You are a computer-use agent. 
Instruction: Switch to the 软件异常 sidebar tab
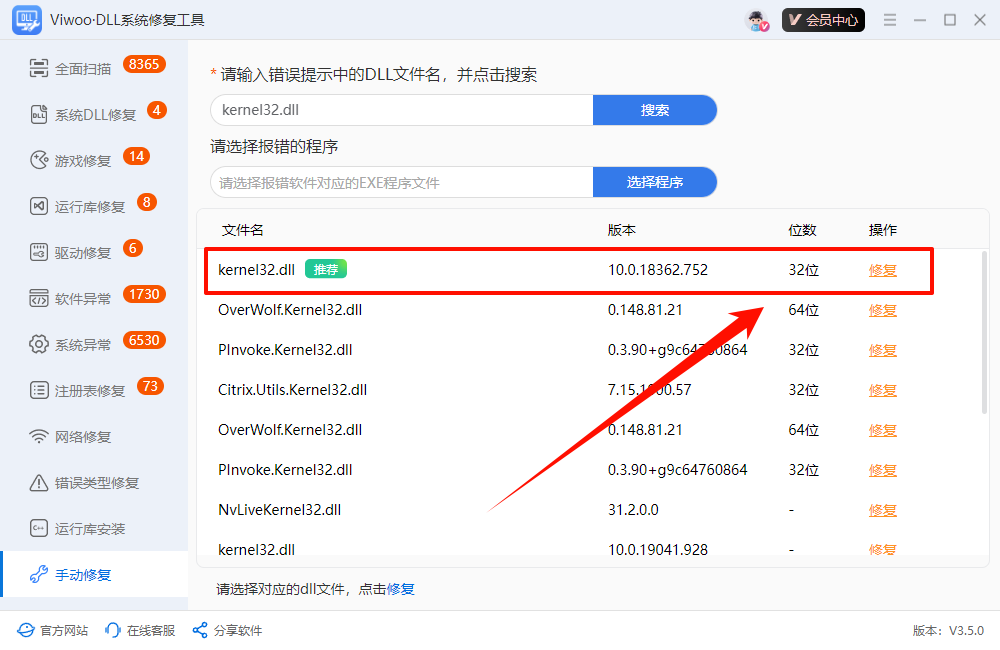click(x=83, y=299)
